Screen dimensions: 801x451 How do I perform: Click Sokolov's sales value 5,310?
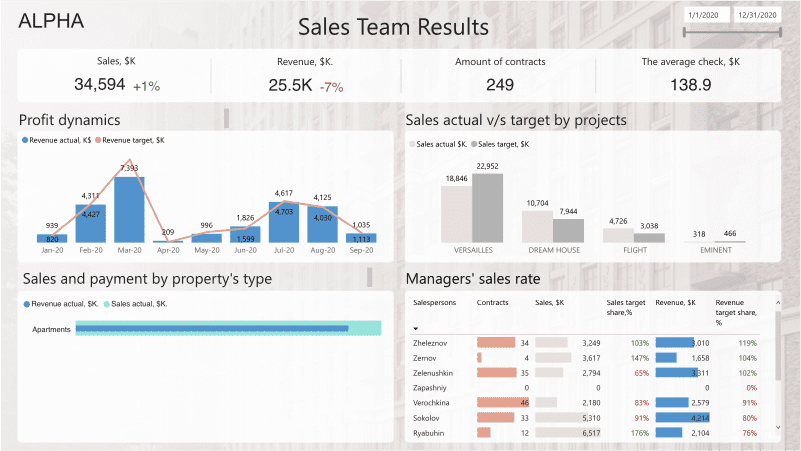pos(591,418)
